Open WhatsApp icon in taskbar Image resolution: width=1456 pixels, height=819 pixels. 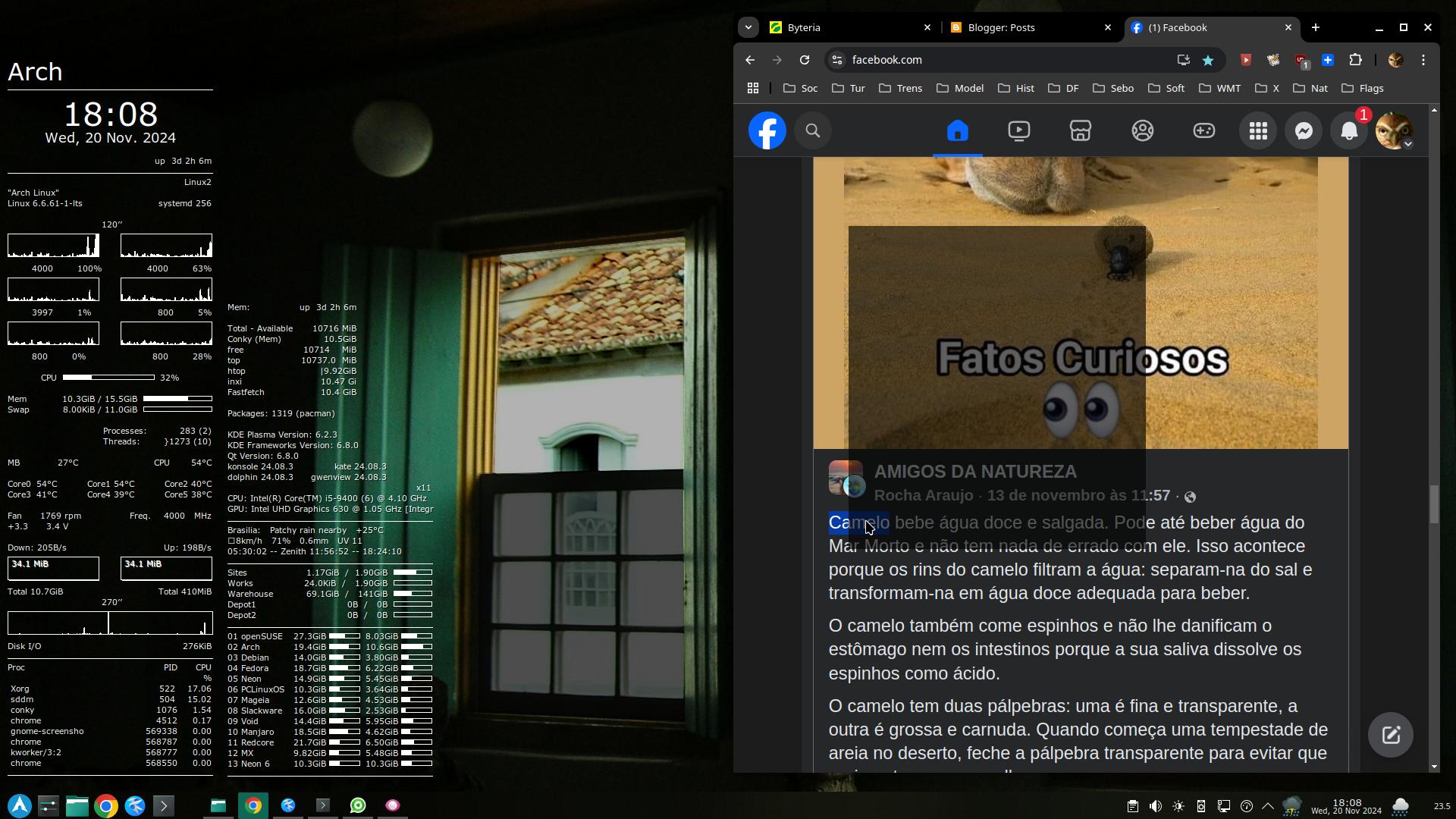pos(358,805)
